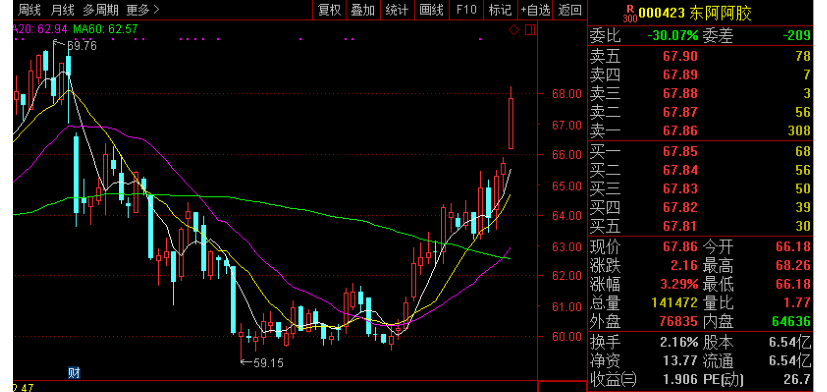
Task: Click the MA60 indicator label
Action: [x=105, y=28]
